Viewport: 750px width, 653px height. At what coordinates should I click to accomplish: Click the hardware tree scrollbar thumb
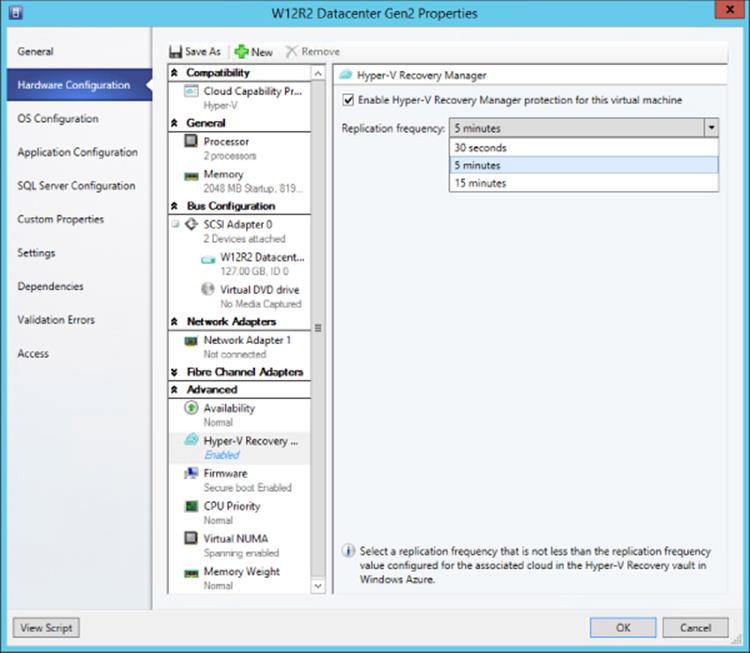[318, 328]
